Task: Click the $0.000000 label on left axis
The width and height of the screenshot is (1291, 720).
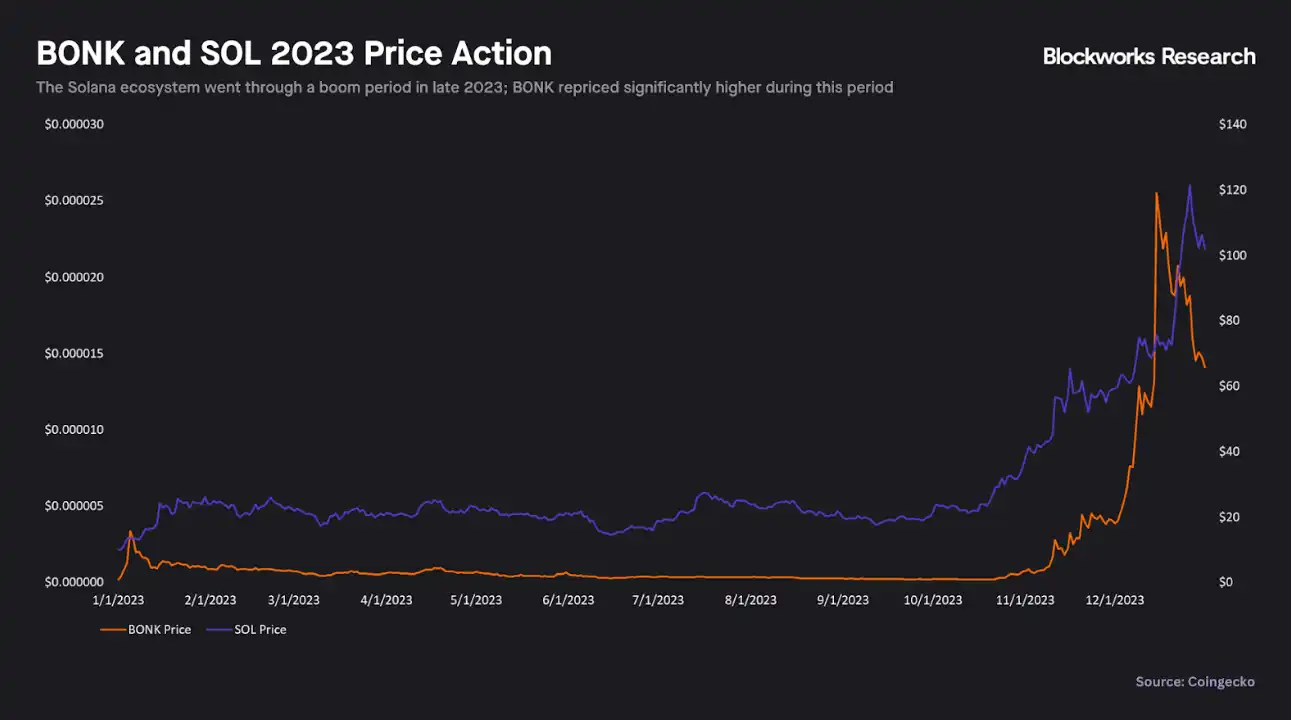Action: (74, 582)
